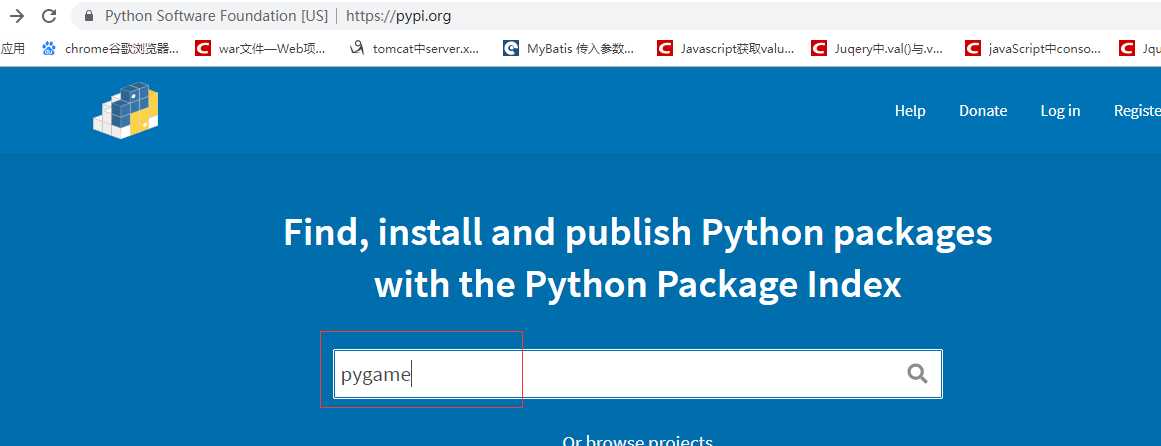Click the magnifier search button
Image resolution: width=1161 pixels, height=446 pixels.
click(x=917, y=373)
